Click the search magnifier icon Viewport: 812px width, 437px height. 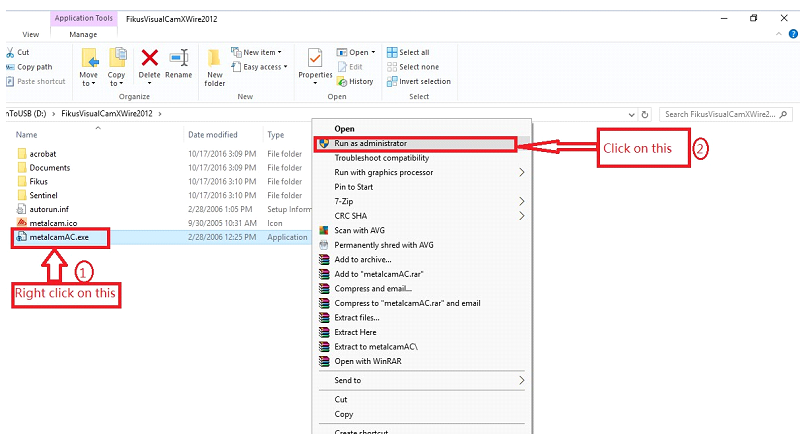784,114
